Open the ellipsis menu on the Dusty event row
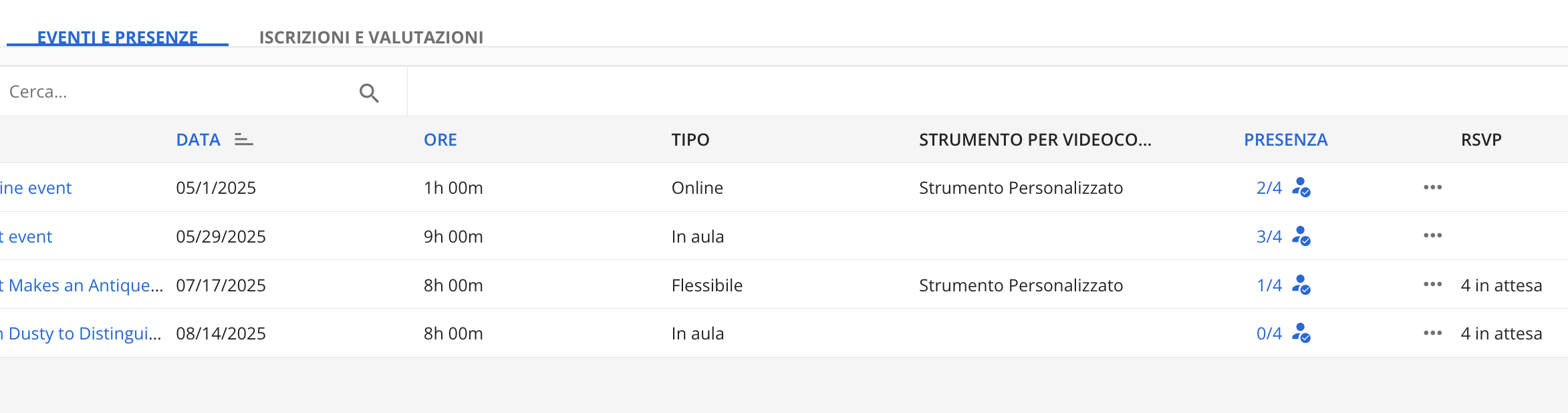 1432,333
